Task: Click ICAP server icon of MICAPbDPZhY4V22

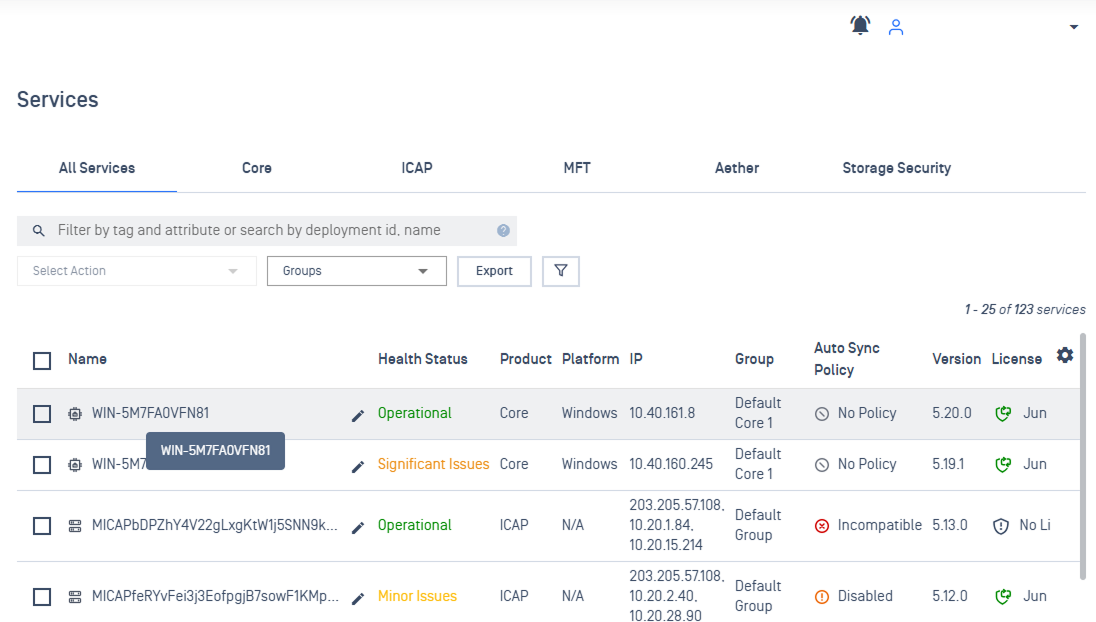Action: point(75,526)
